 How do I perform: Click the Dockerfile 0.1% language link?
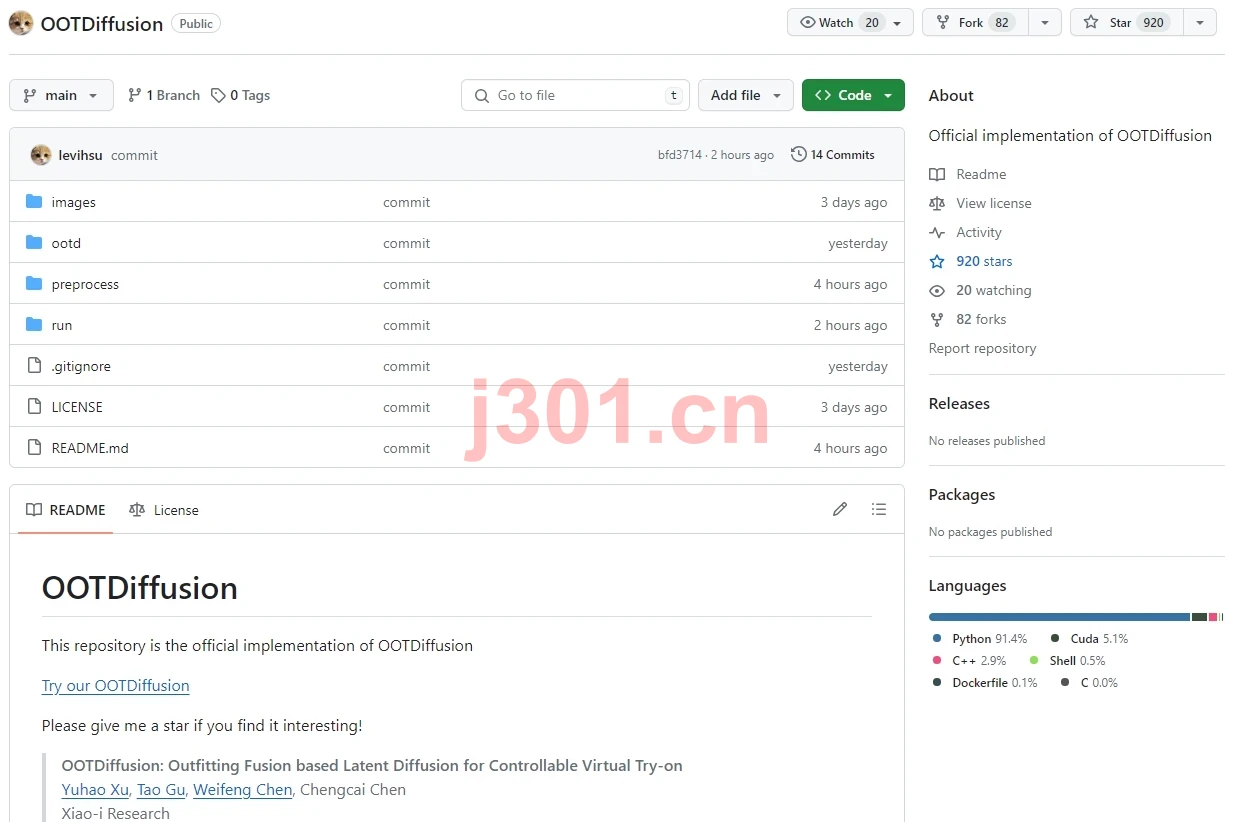[x=985, y=683]
